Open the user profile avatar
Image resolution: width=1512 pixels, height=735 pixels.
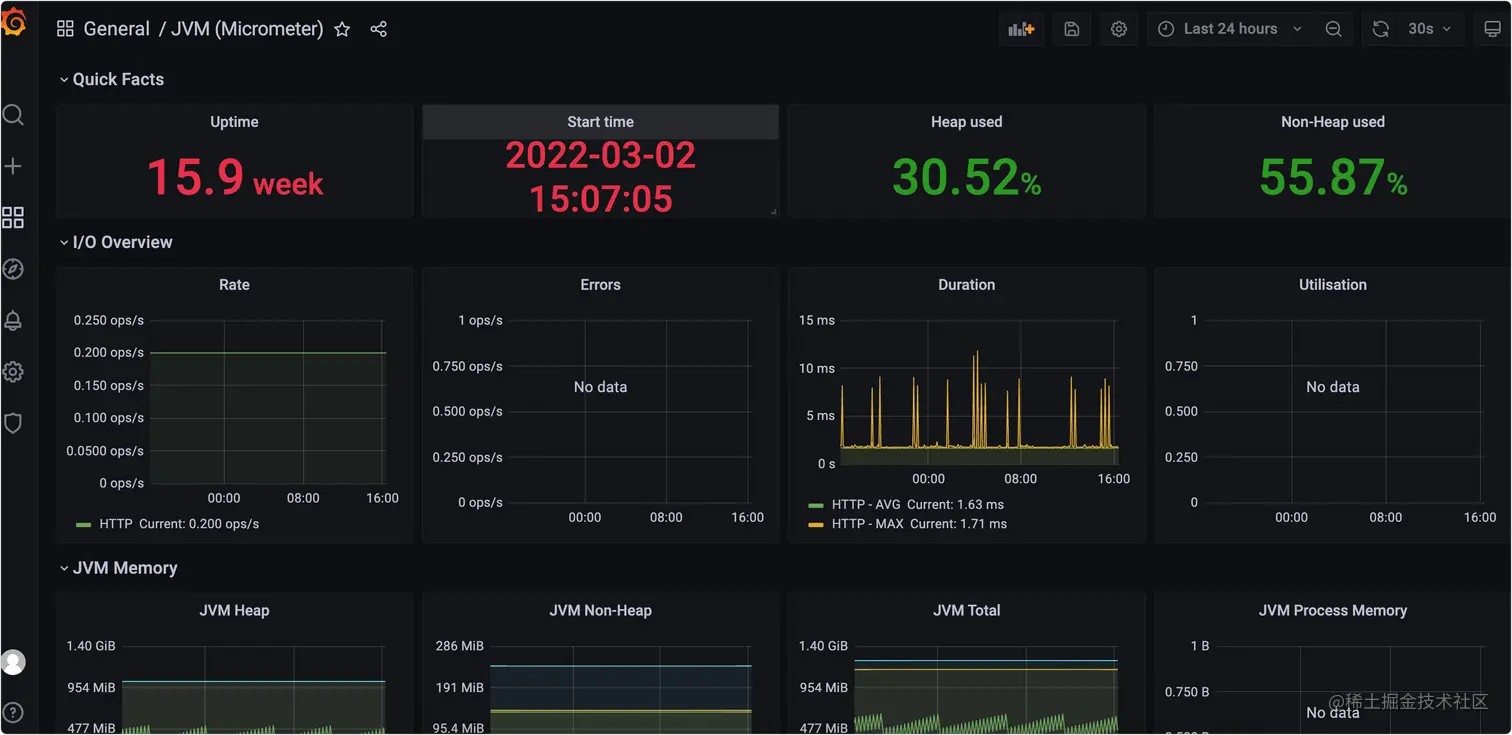13,662
